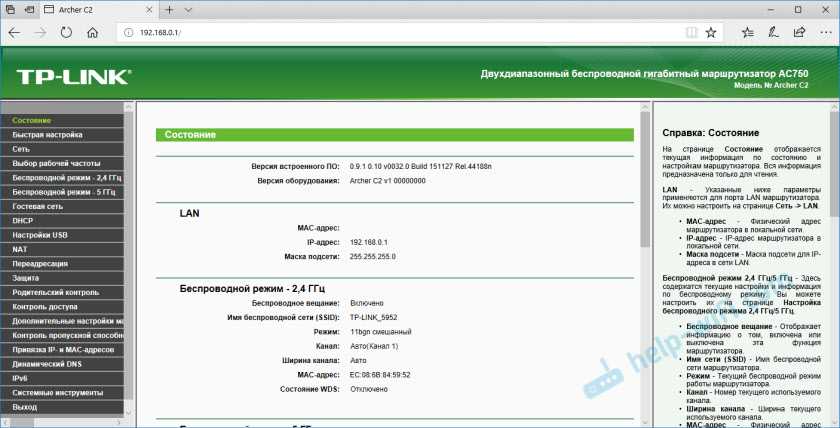Open the browser home page icon

point(92,33)
